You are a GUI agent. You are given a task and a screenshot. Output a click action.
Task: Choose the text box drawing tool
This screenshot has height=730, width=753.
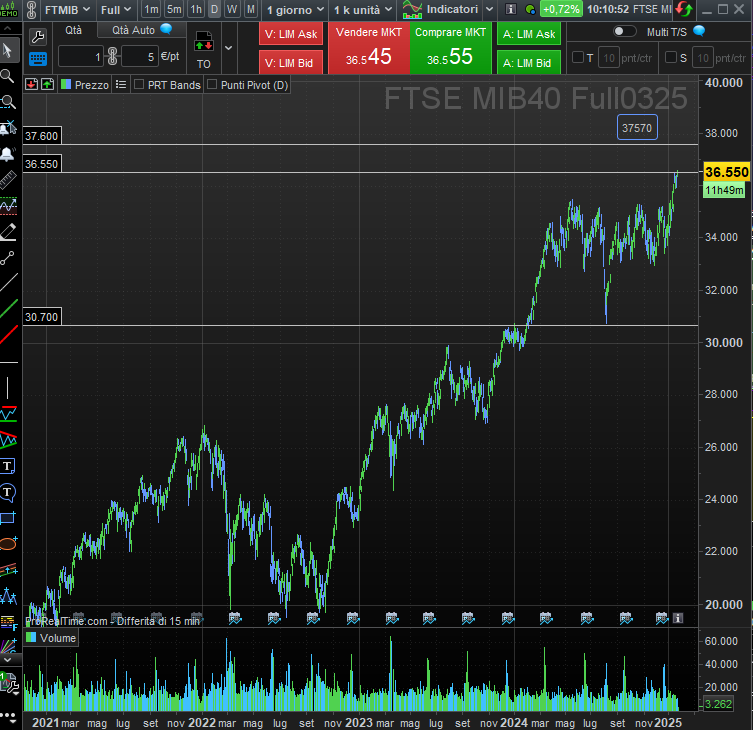point(8,465)
